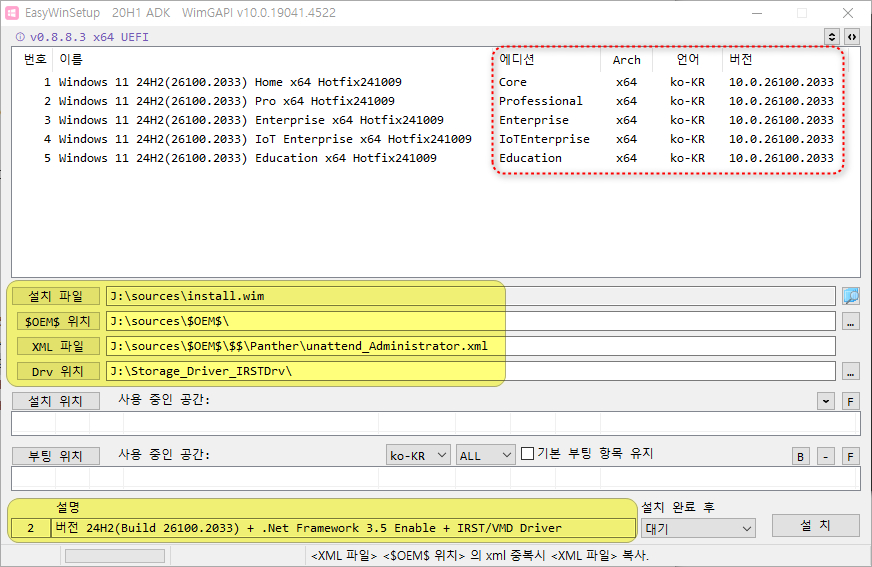The image size is (872, 567).
Task: Click the 이름 column header
Action: (x=272, y=59)
